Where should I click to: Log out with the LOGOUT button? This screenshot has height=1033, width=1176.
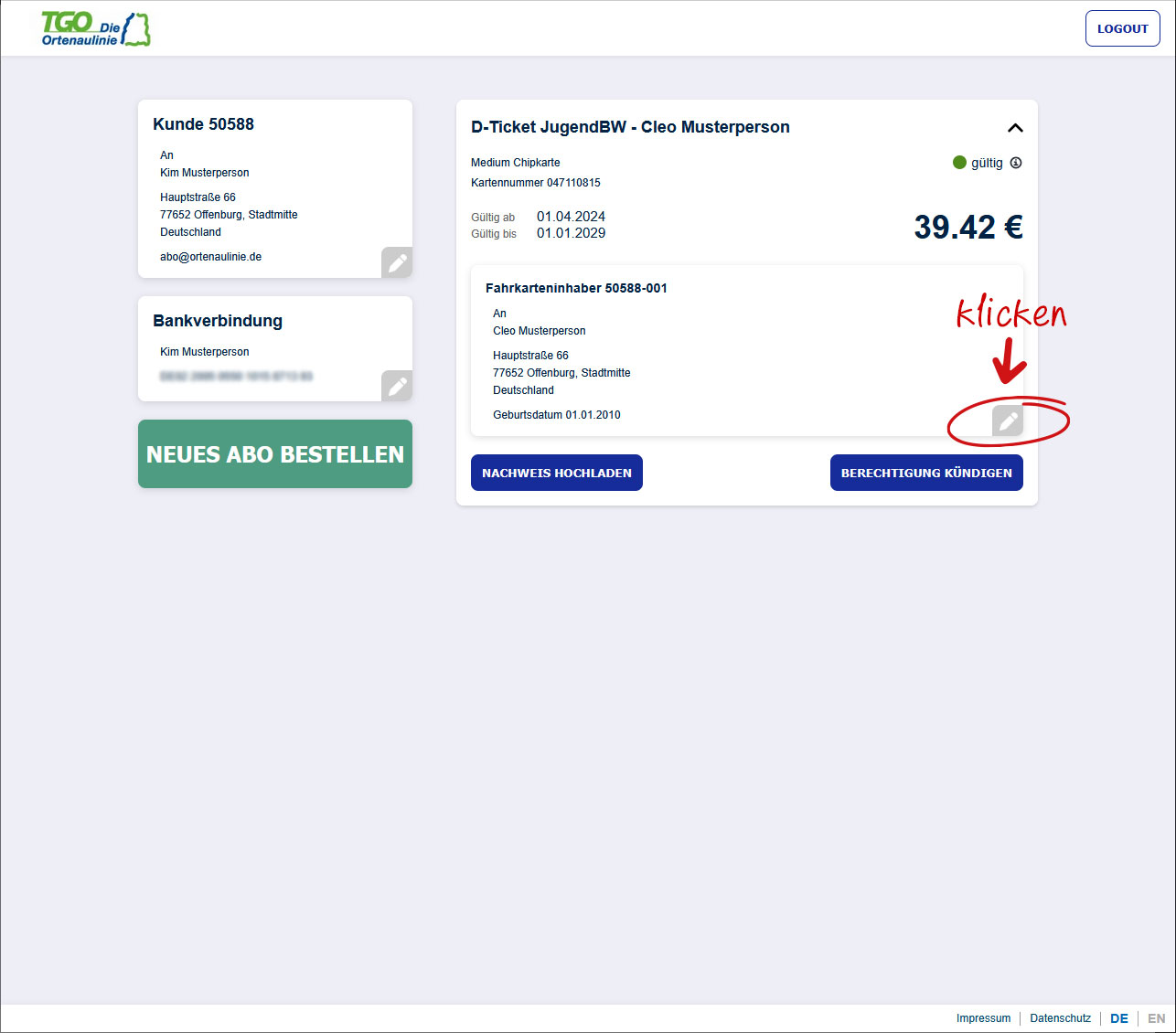tap(1123, 28)
